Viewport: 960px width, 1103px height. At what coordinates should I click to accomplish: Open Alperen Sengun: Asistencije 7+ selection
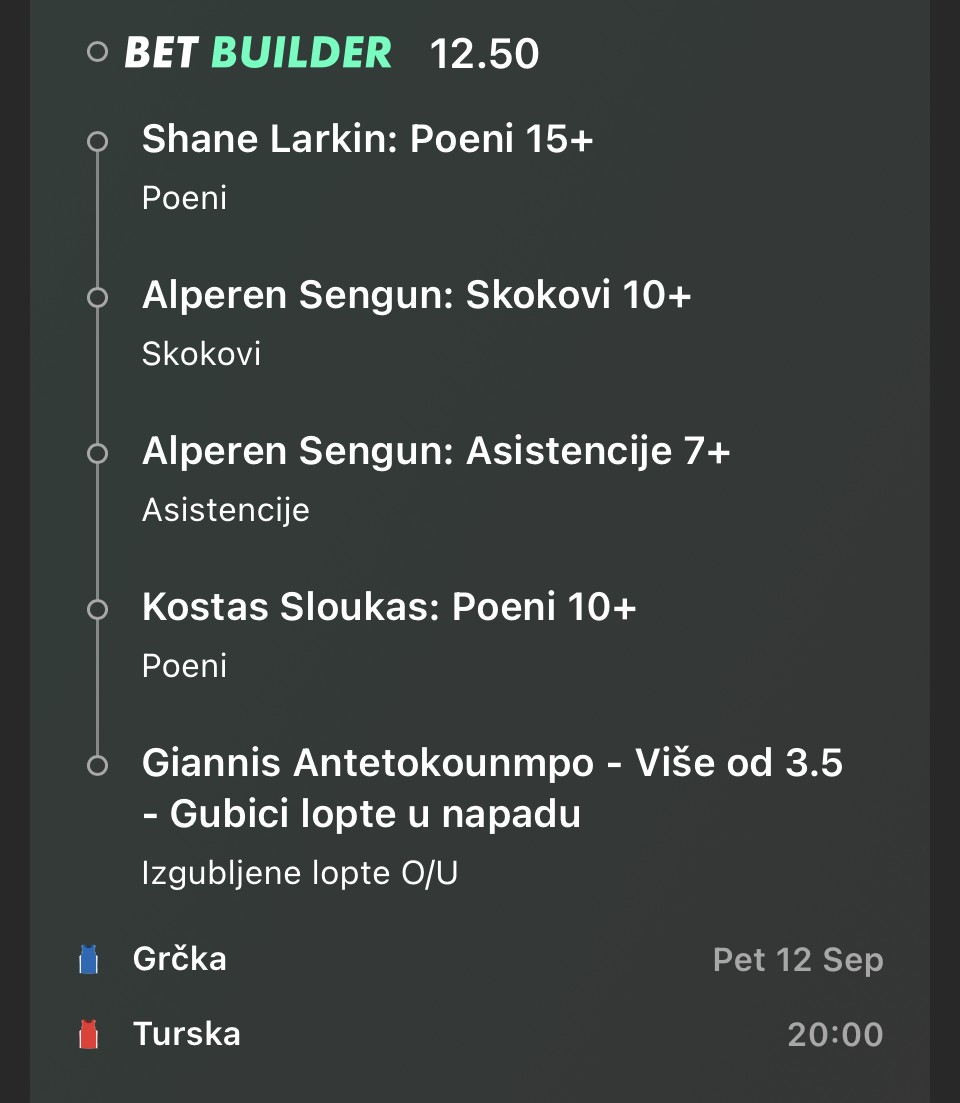[x=436, y=452]
